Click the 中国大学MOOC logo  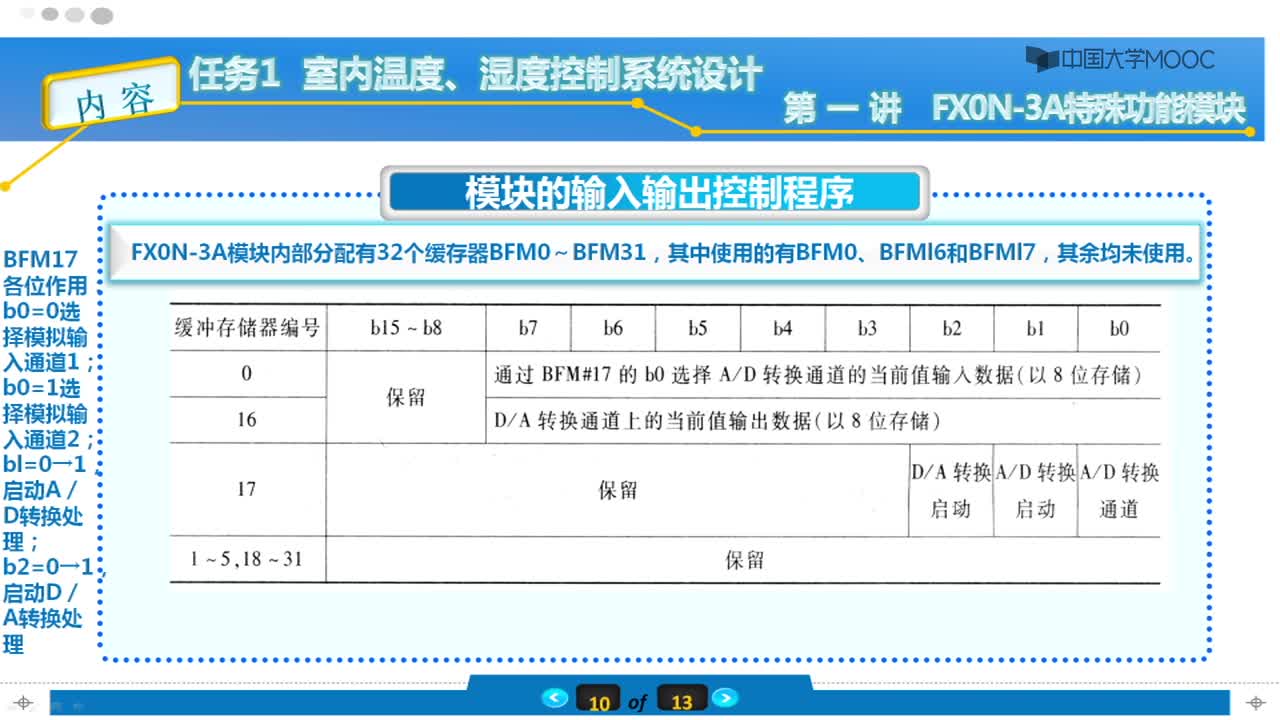tap(1122, 59)
